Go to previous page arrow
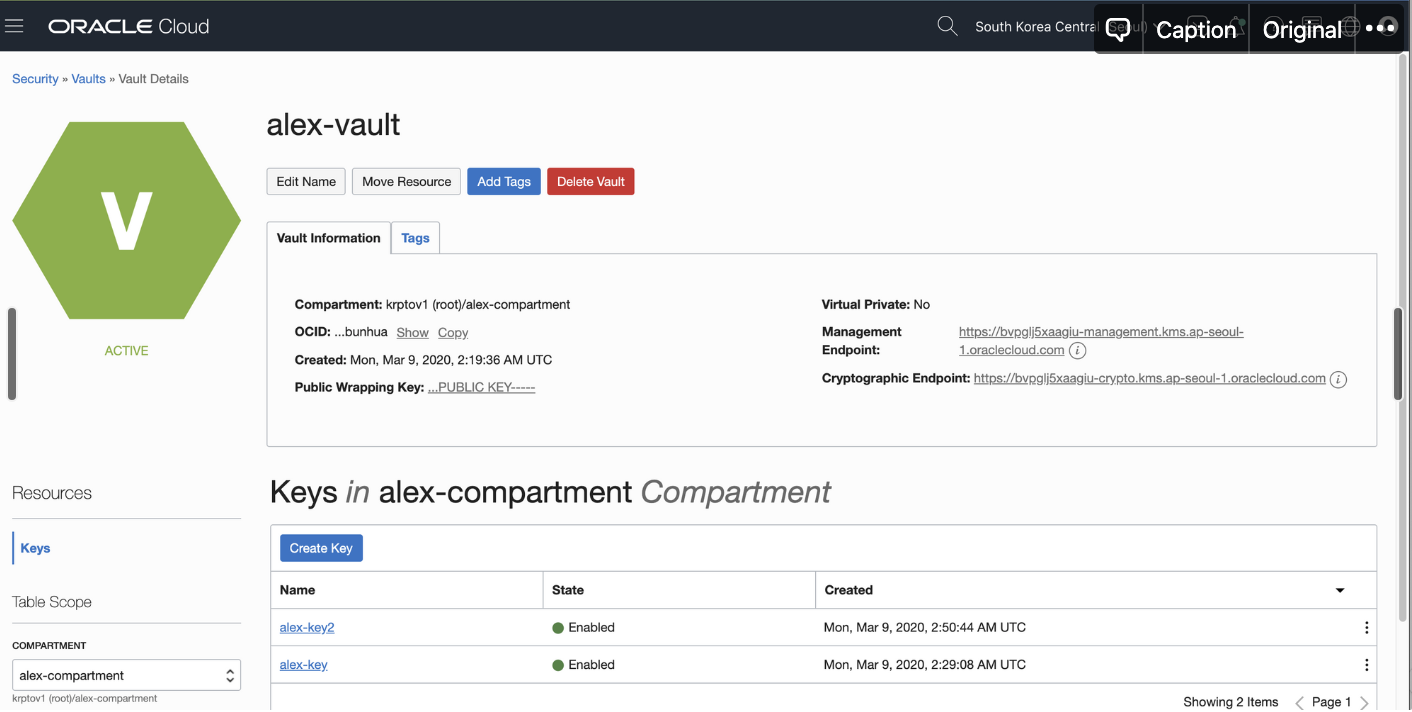The image size is (1412, 712). coord(1299,702)
